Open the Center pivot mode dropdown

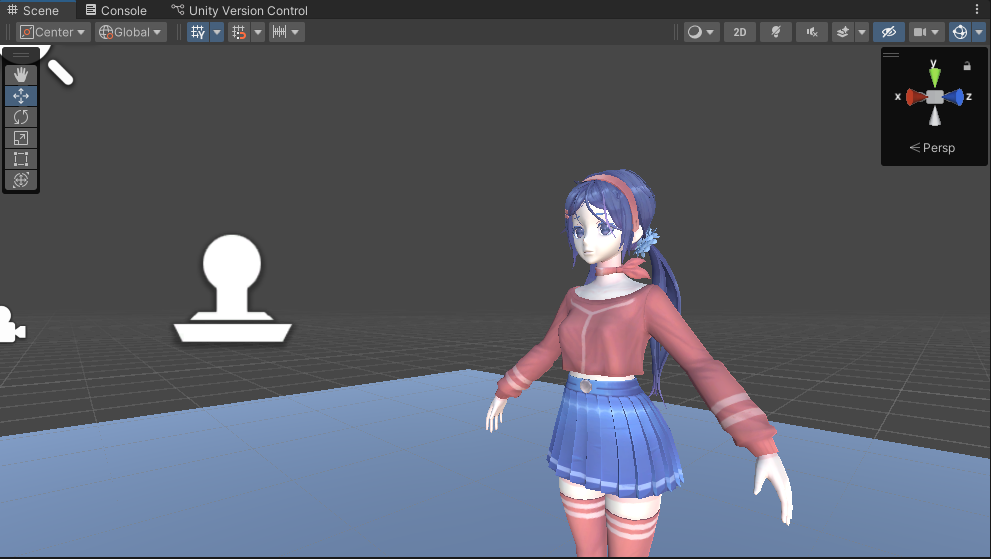click(x=53, y=32)
